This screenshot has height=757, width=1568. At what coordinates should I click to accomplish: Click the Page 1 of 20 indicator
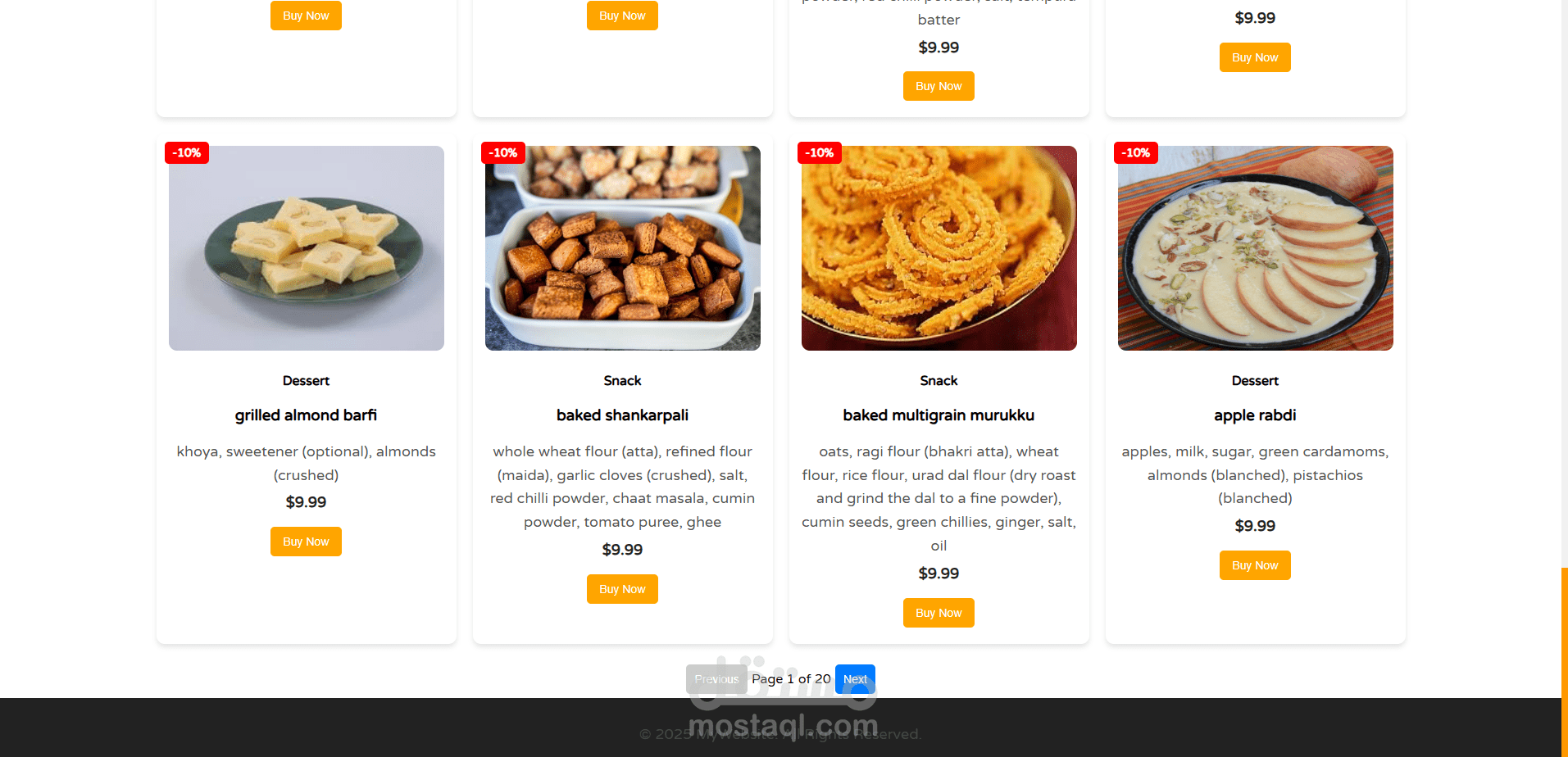click(791, 679)
